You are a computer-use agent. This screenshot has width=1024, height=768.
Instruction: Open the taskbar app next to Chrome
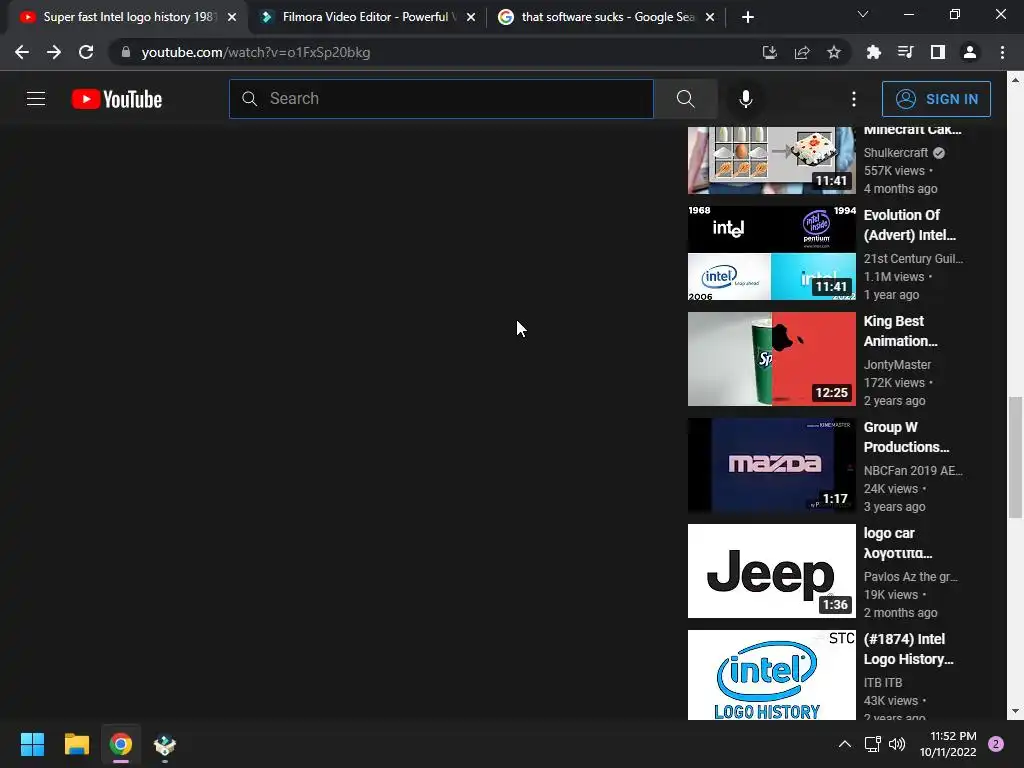(x=165, y=745)
